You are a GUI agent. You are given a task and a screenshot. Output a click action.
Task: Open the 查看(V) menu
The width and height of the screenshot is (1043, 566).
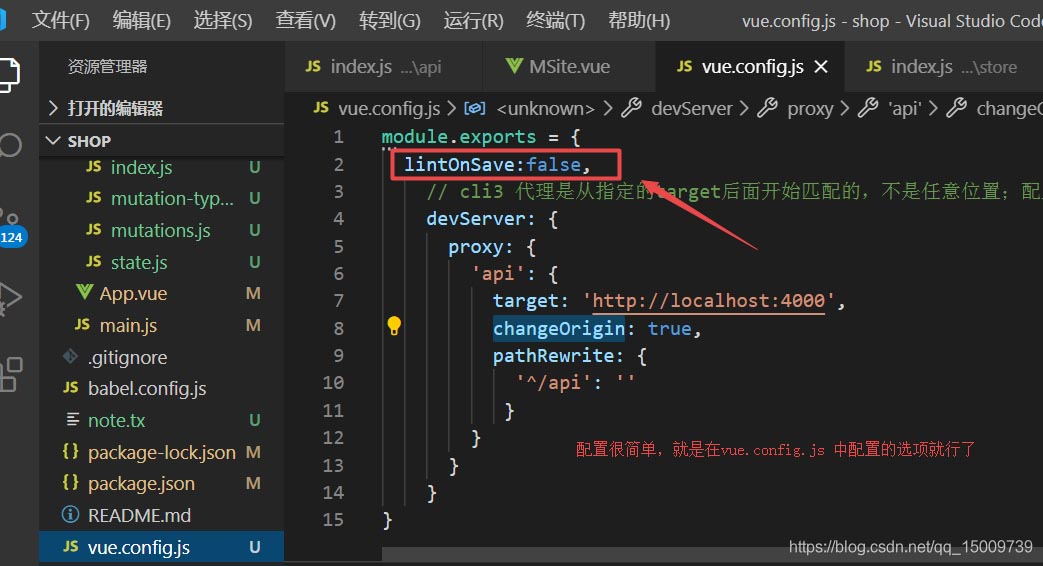306,21
